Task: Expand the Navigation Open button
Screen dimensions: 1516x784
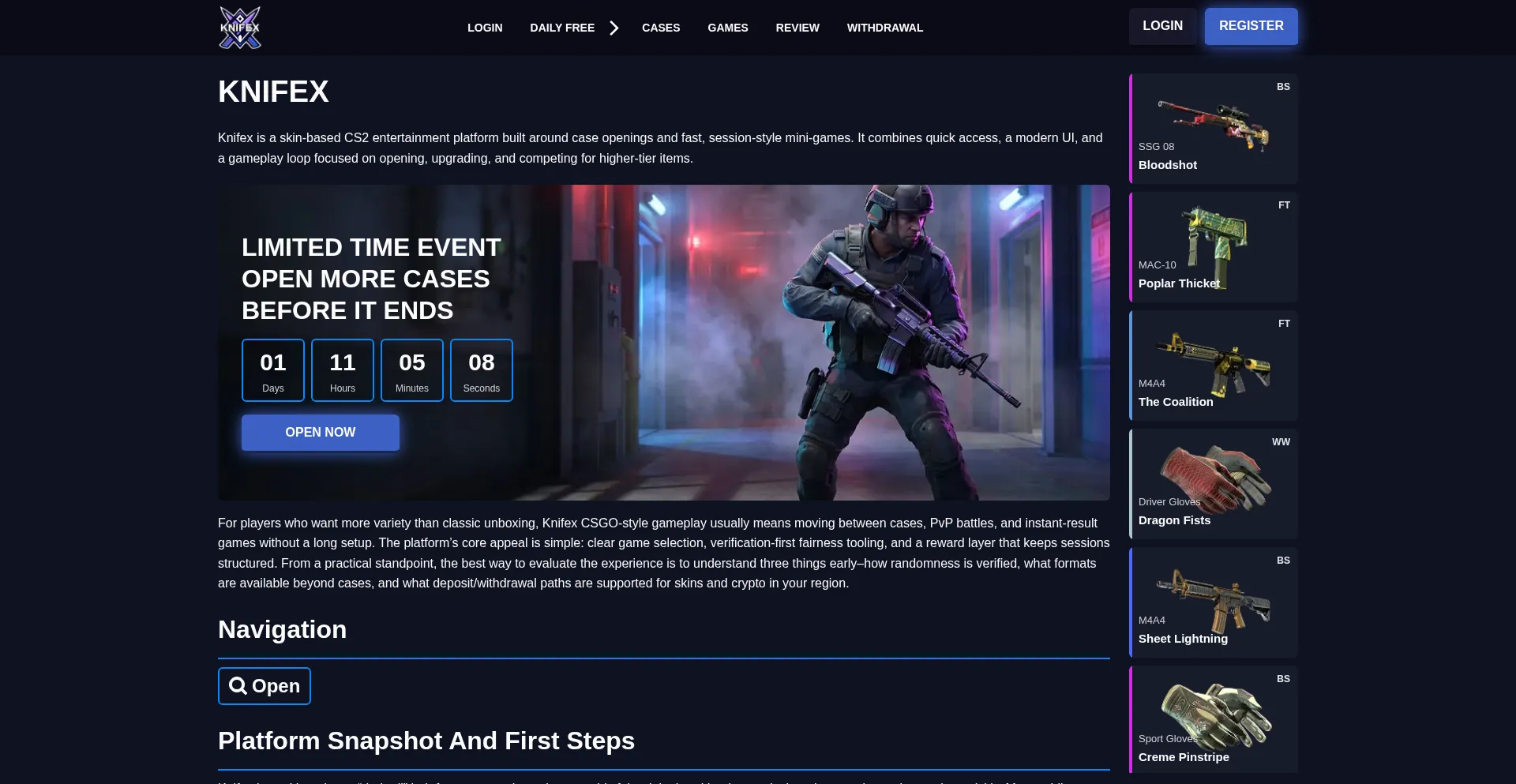Action: tap(265, 686)
